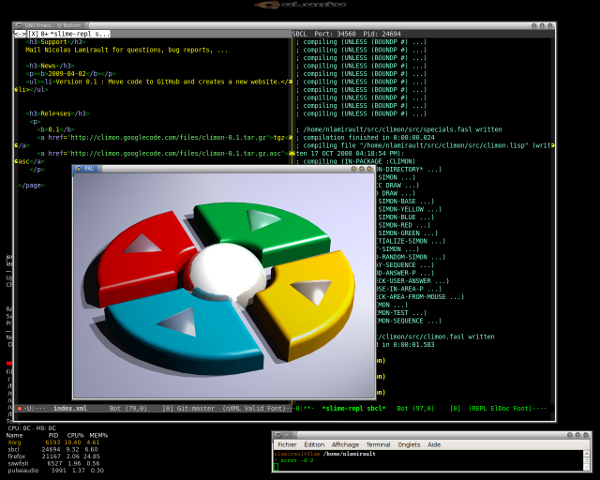Open the Terminal menu in the terminal window

pos(378,444)
